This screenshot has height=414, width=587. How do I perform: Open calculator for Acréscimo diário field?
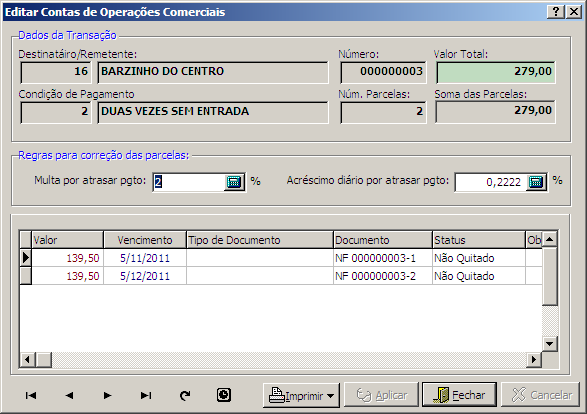[x=536, y=182]
